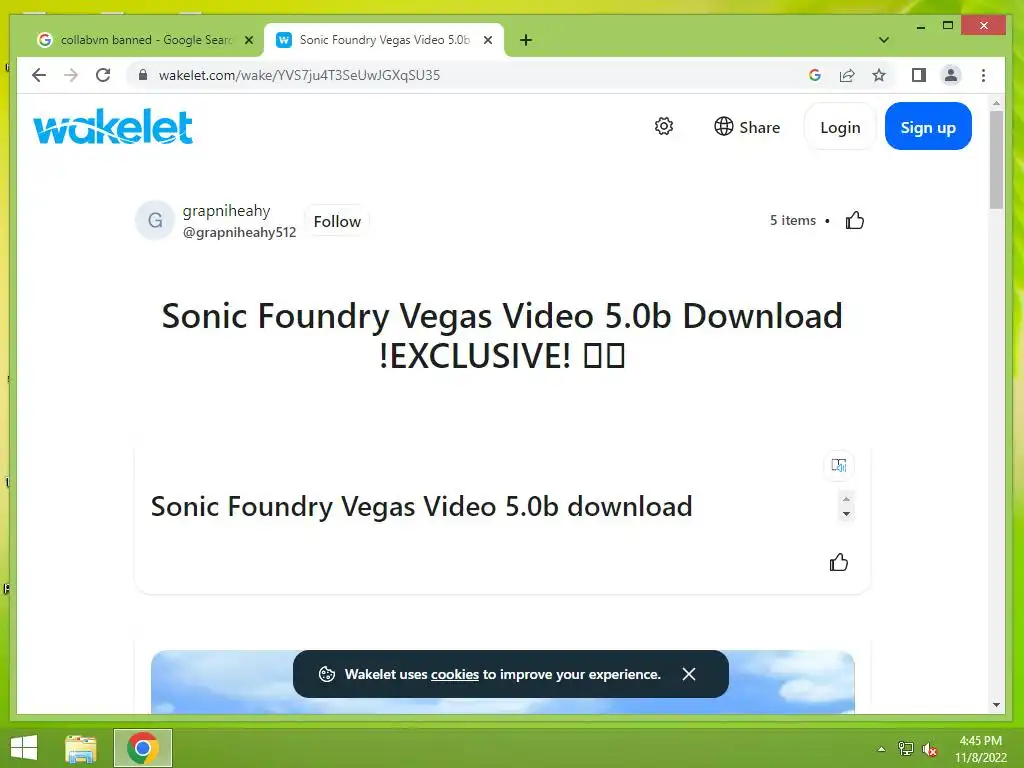Click the page scrollbar up arrow
Viewport: 1024px width, 768px height.
click(x=996, y=103)
